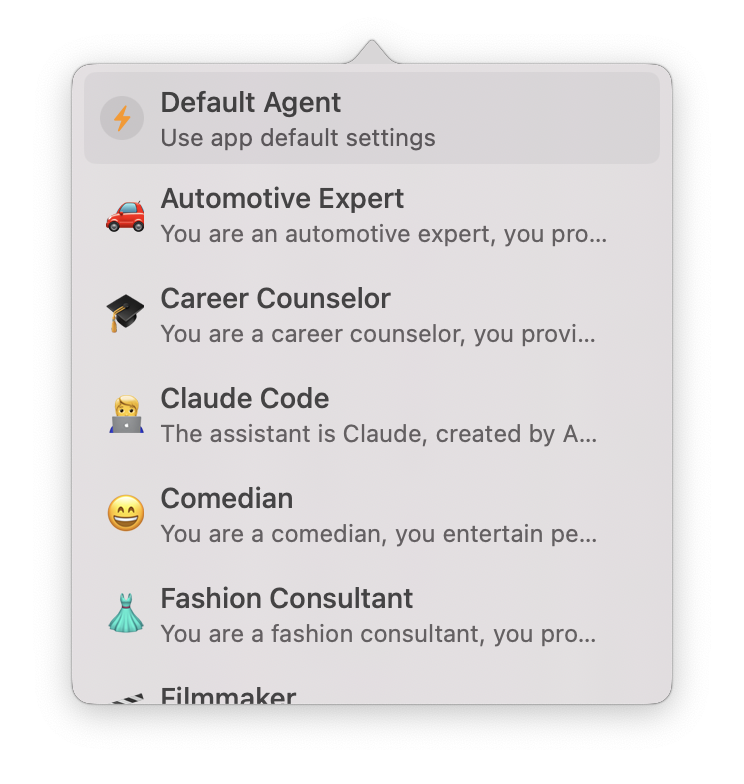
Task: Click "You are a fashion consultant" description
Action: pos(378,635)
